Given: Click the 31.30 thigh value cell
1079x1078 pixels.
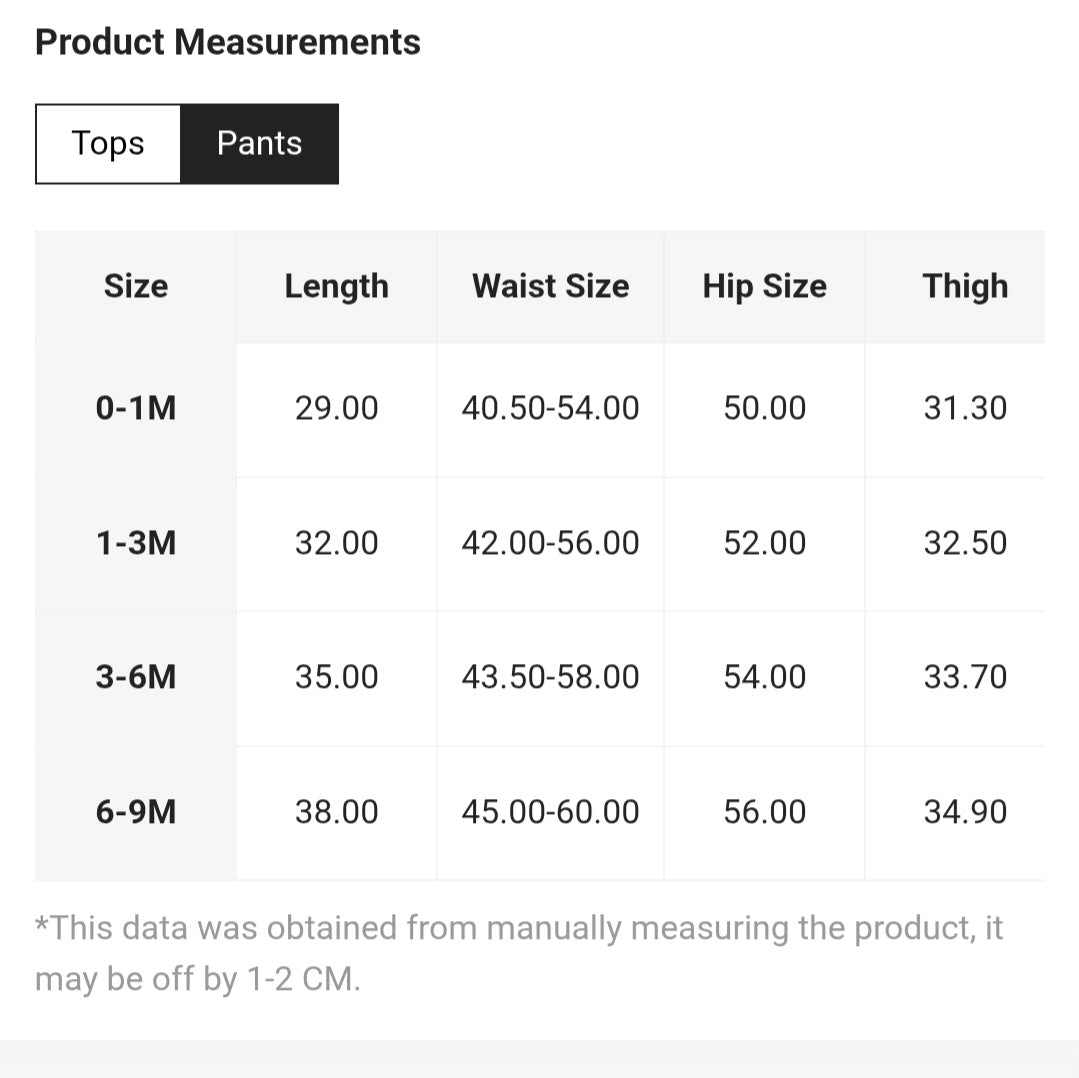Looking at the screenshot, I should [964, 408].
